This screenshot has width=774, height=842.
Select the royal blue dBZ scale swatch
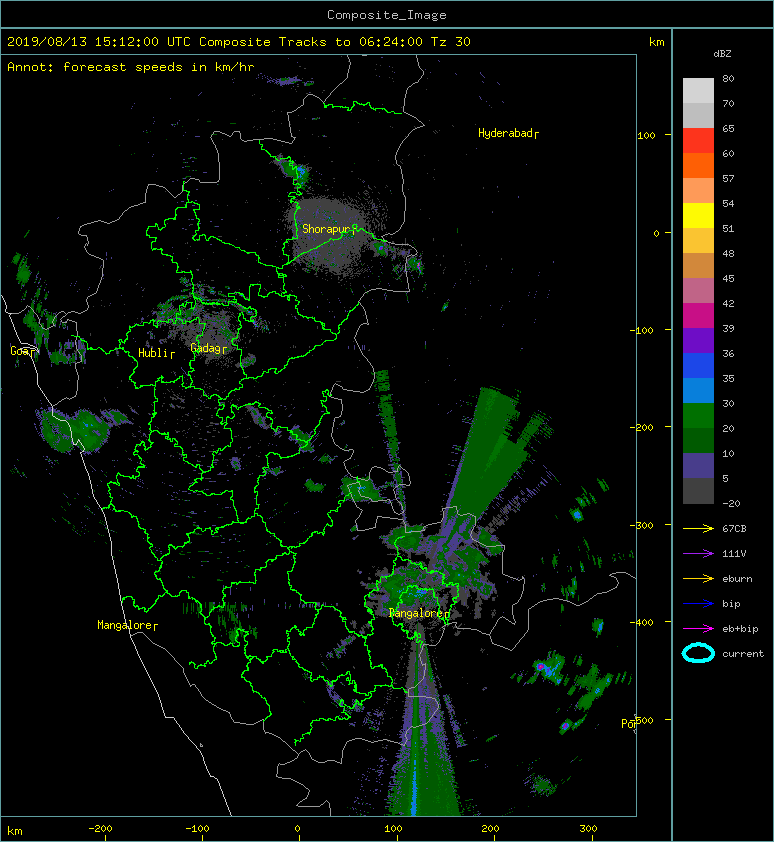698,365
